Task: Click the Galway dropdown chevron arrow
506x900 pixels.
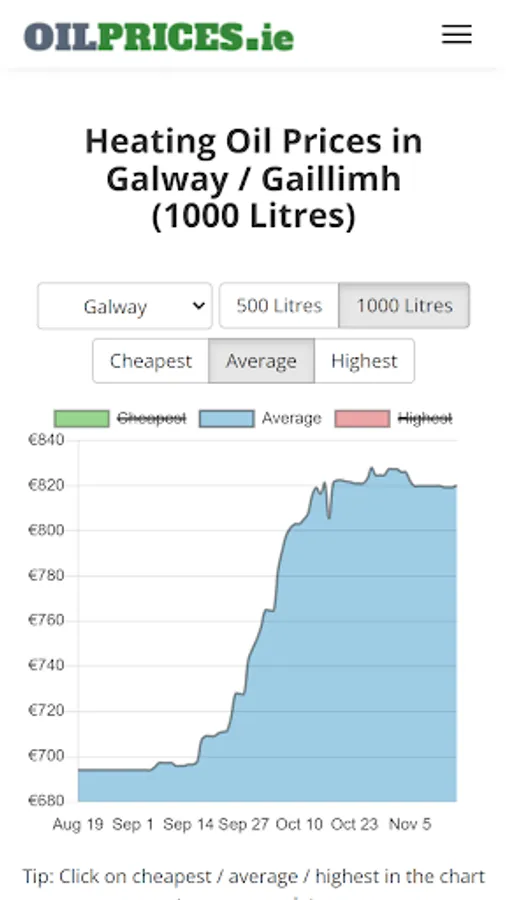Action: [198, 306]
